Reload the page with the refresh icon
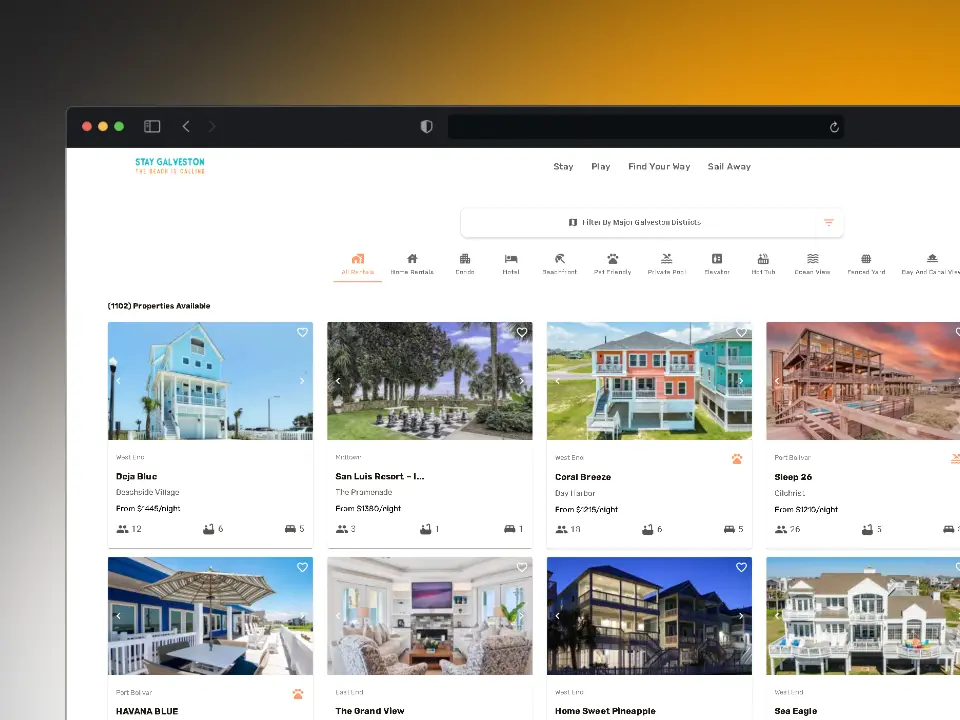Screen dimensions: 960x720 coord(834,127)
